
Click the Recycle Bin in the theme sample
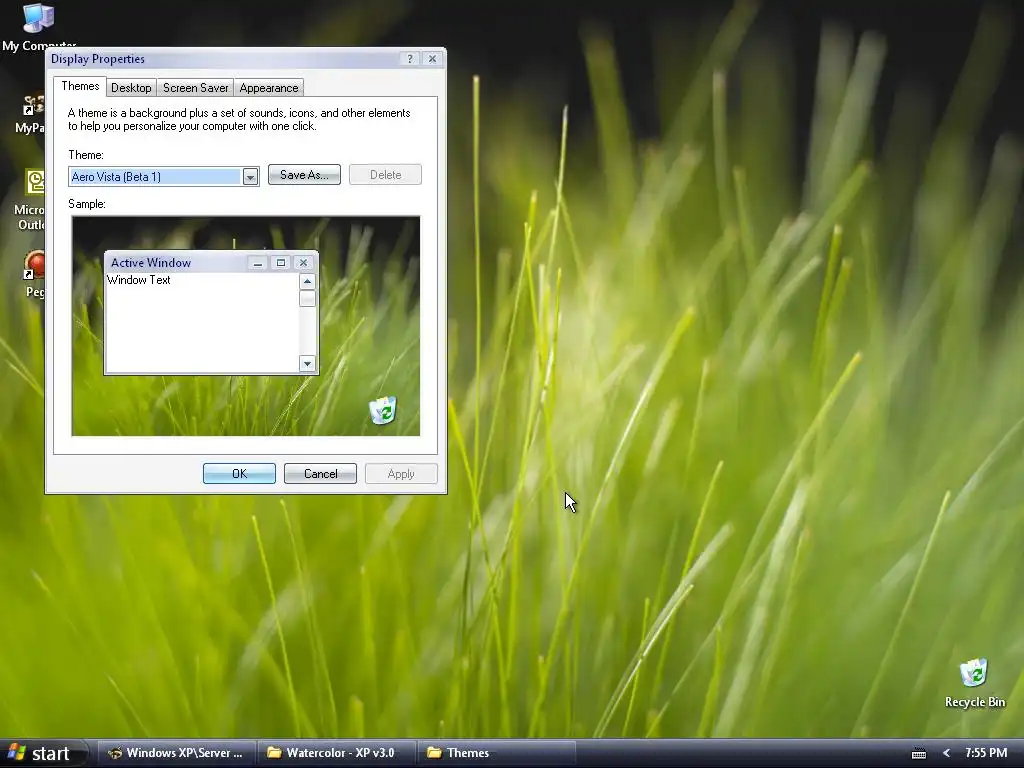383,410
